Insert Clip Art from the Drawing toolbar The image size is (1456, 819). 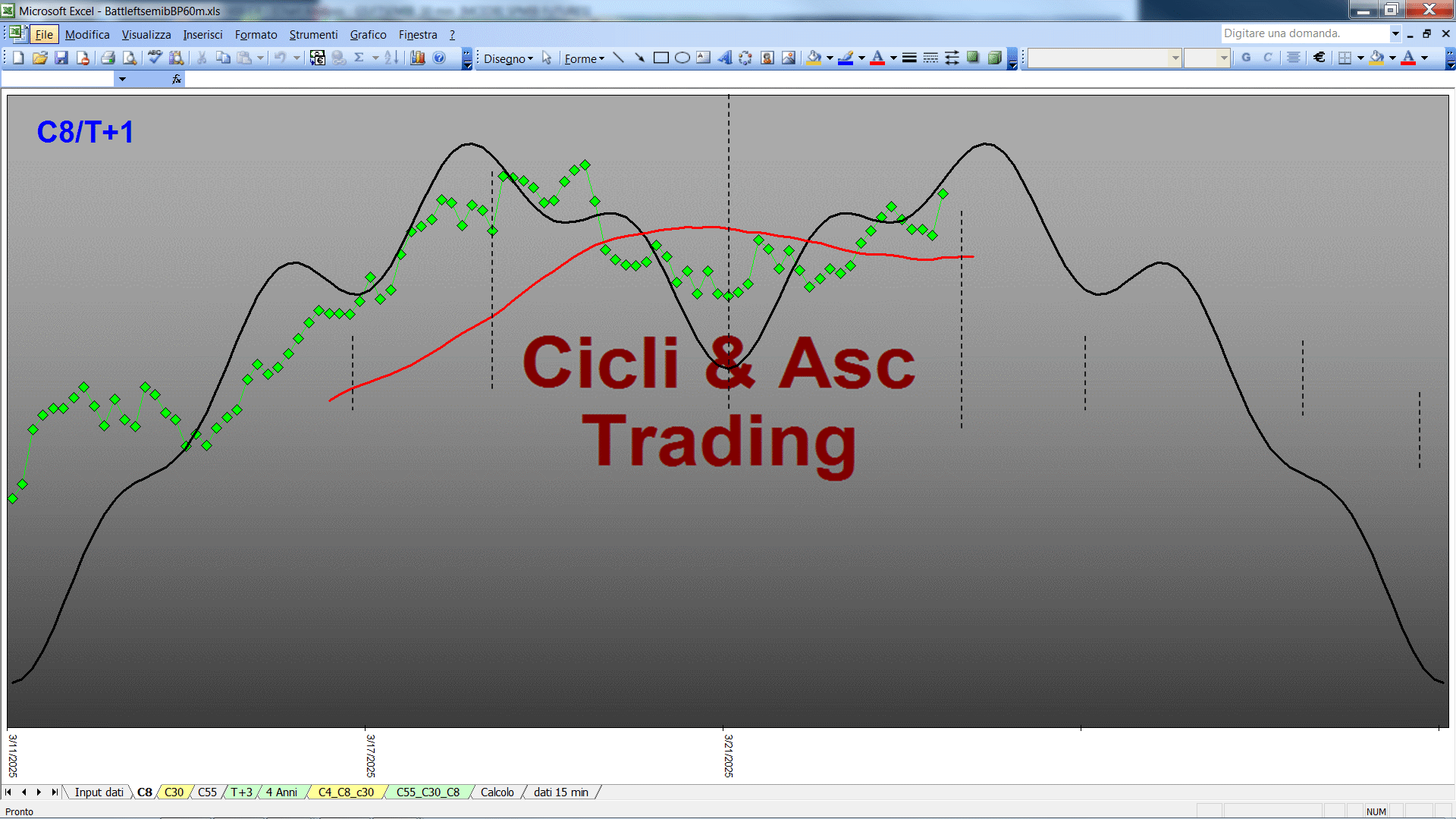point(767,58)
